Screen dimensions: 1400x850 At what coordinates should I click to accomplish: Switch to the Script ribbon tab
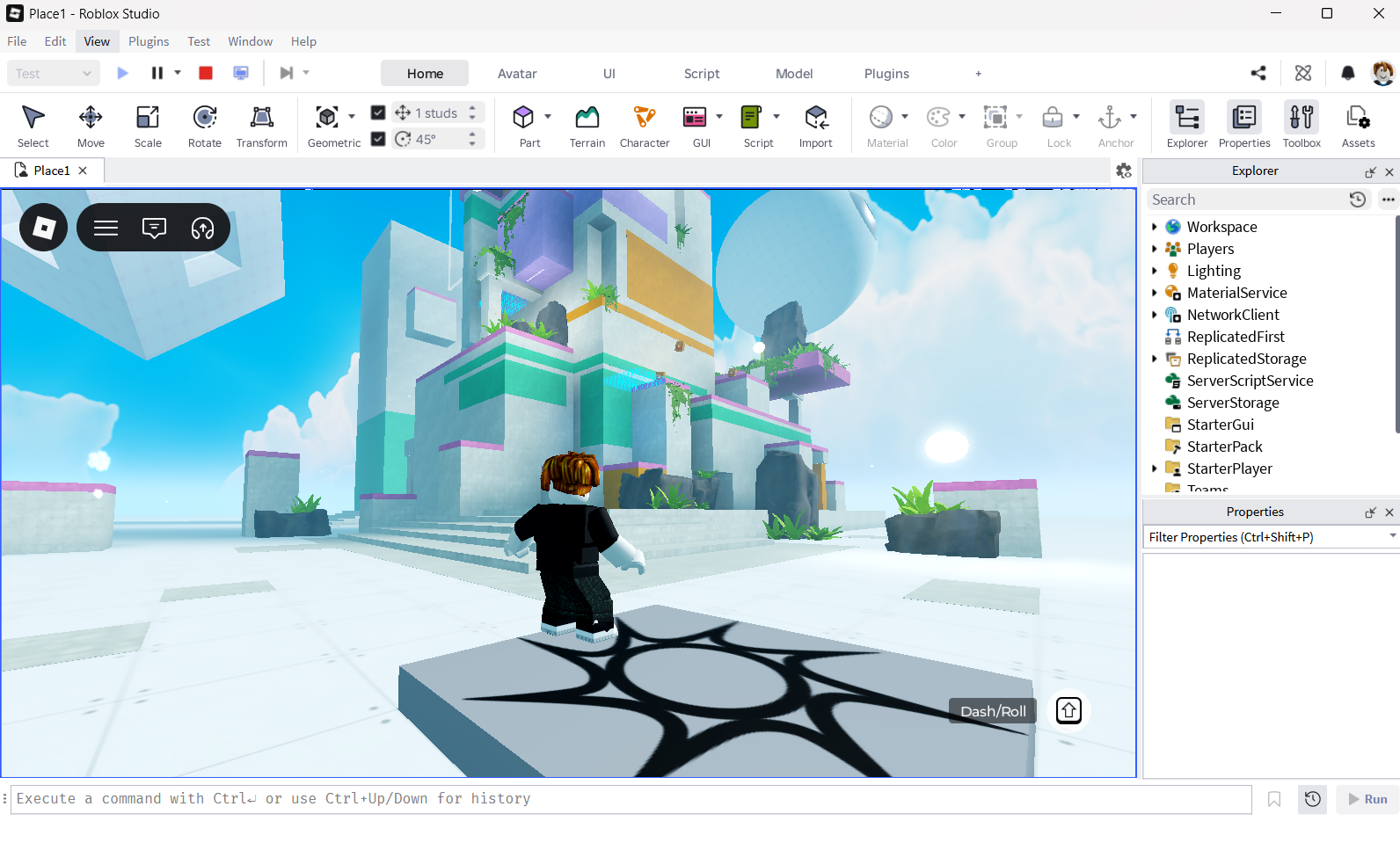(702, 74)
